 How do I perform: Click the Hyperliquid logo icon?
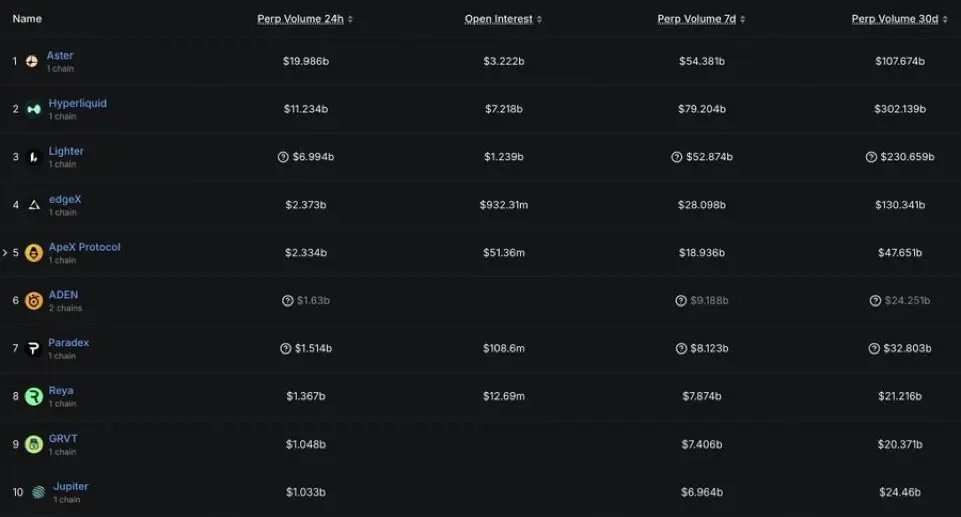pos(34,109)
